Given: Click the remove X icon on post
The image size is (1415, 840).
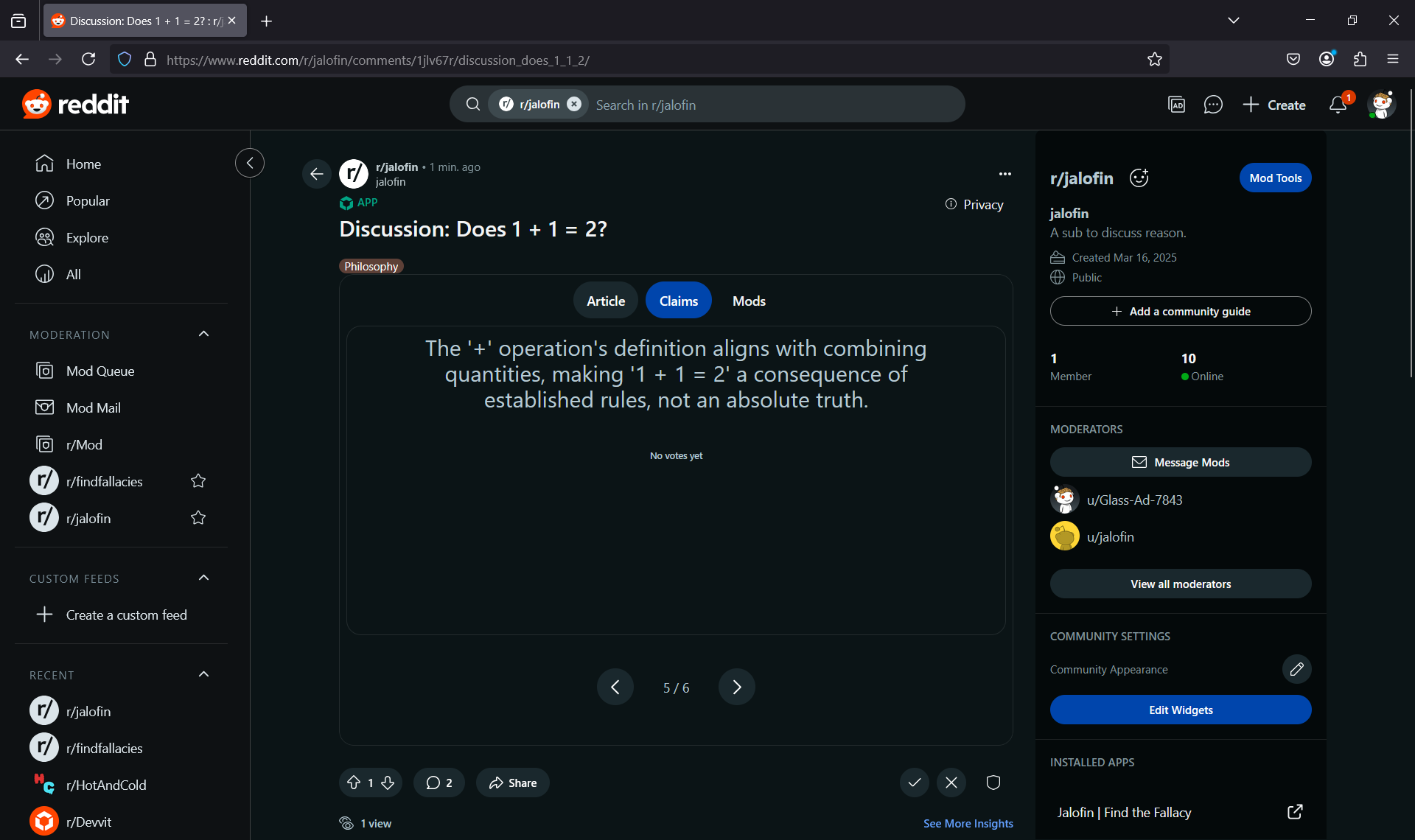Looking at the screenshot, I should [x=951, y=783].
